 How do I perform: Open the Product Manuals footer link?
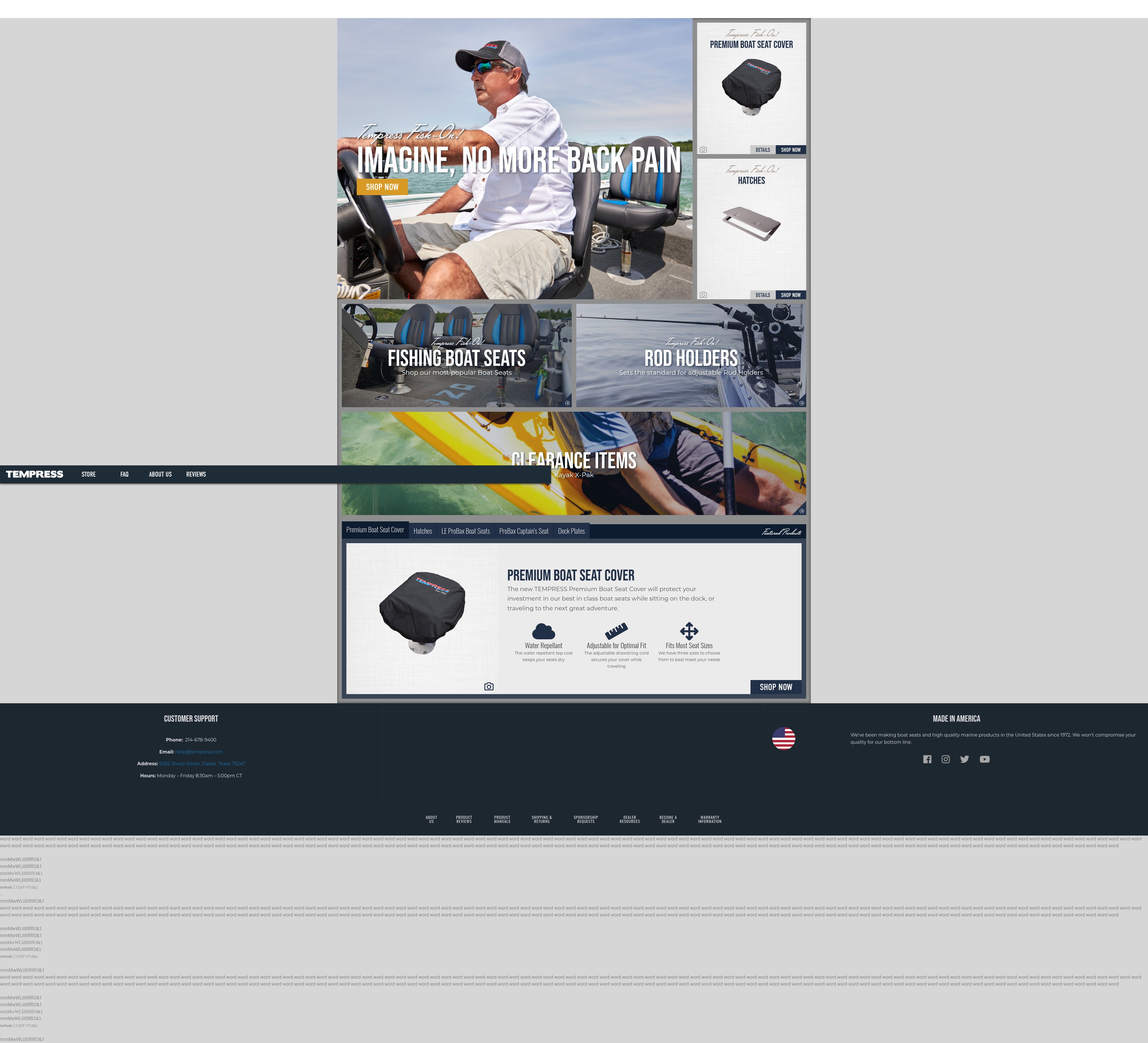click(502, 819)
